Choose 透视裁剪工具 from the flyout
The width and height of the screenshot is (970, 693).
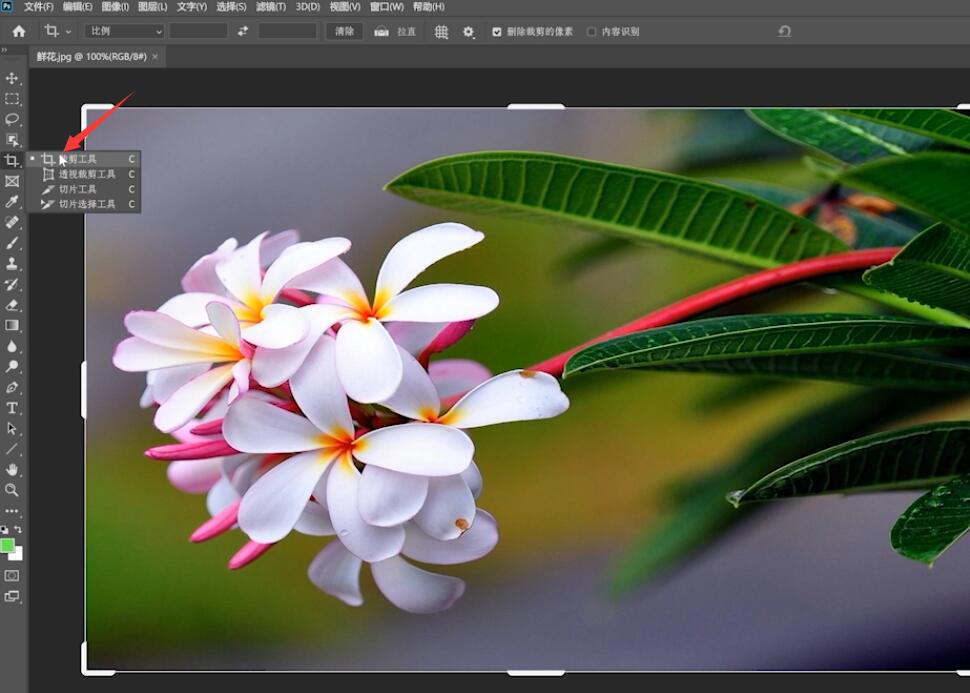(84, 174)
